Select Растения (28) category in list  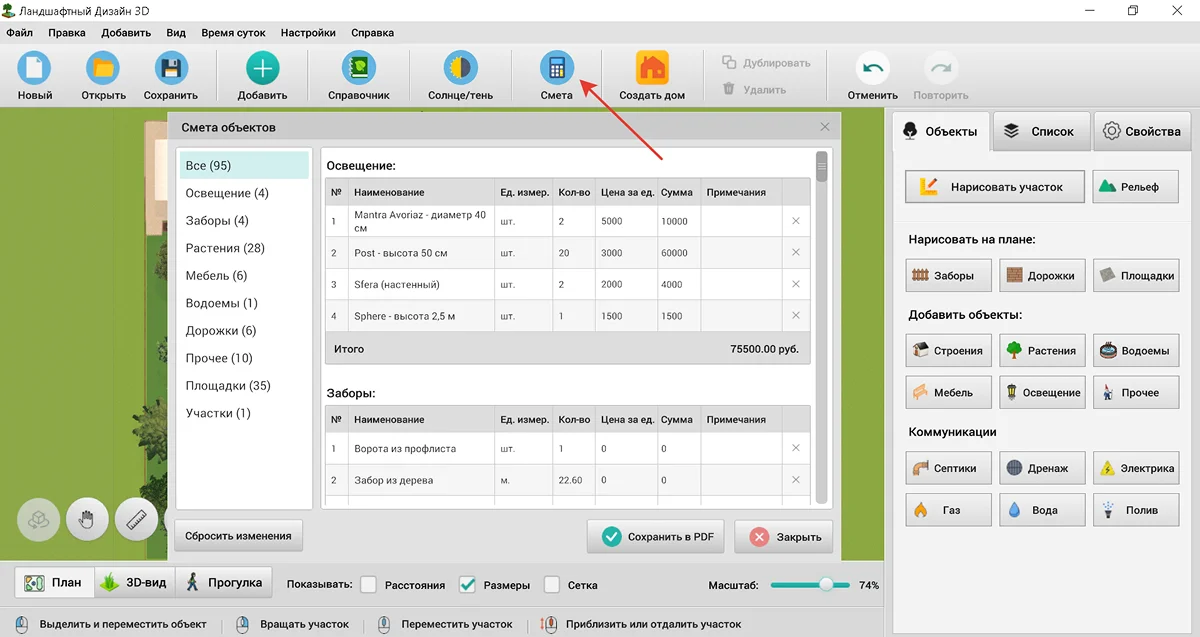pyautogui.click(x=245, y=248)
